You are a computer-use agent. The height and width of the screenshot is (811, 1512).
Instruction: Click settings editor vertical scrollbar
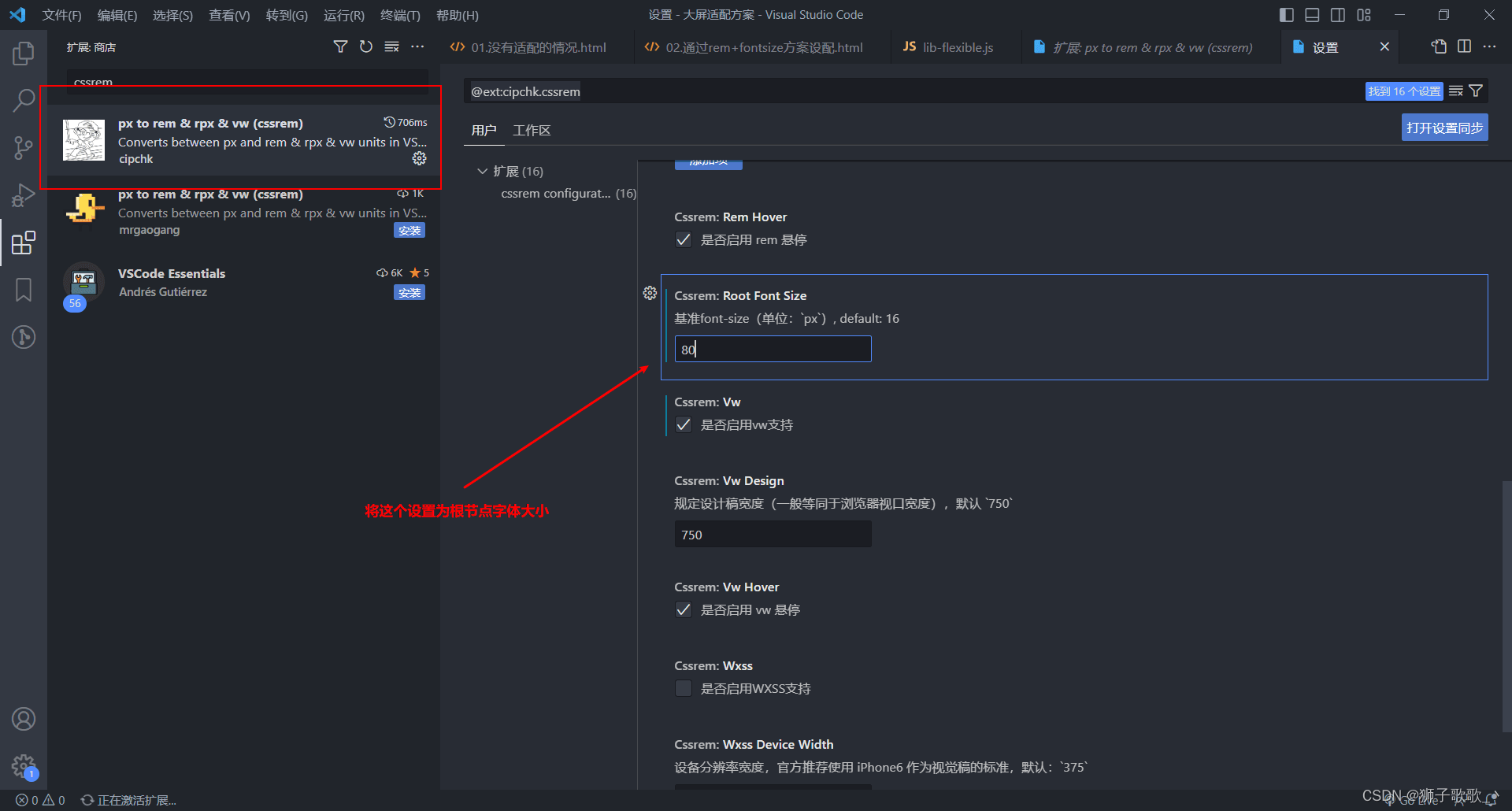click(1506, 606)
